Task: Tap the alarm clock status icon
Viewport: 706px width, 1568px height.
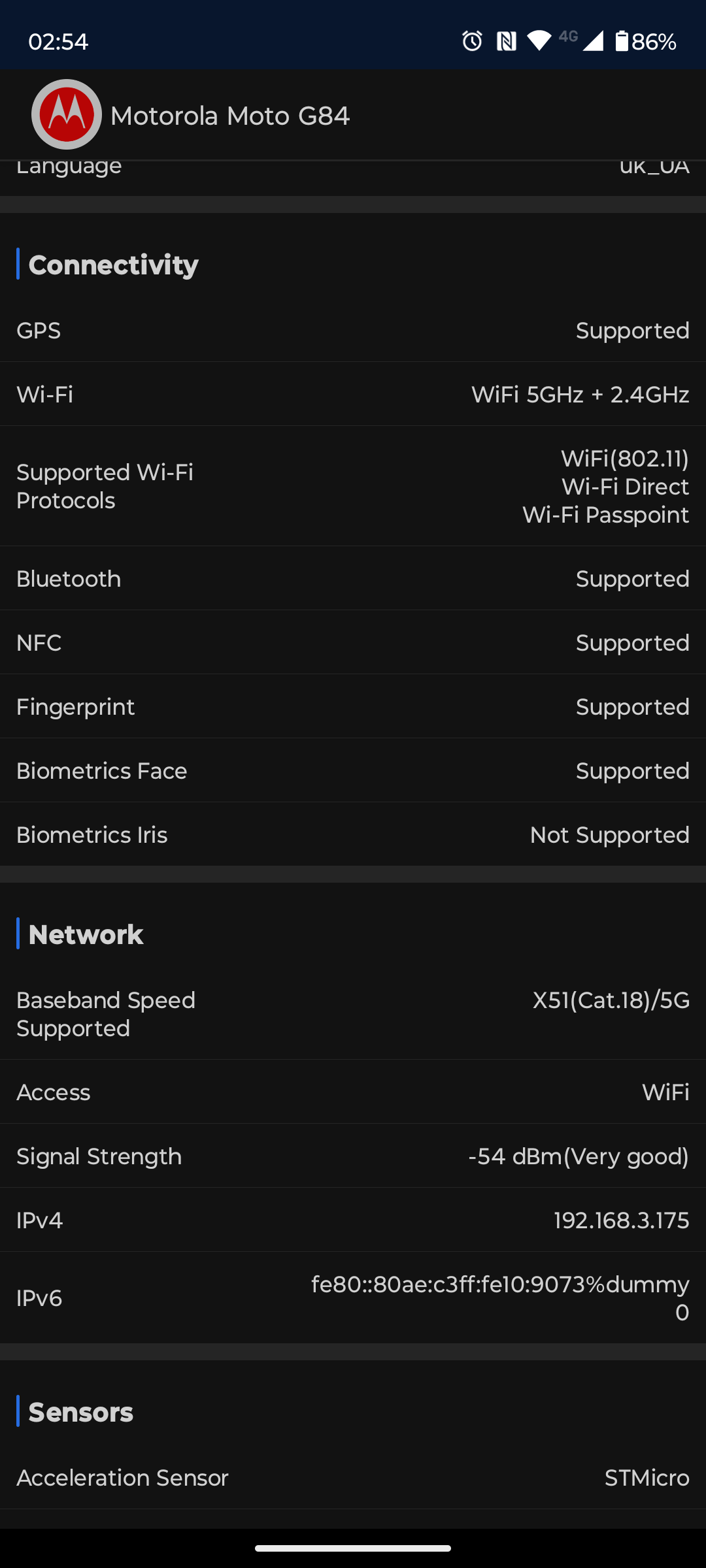Action: click(x=472, y=42)
